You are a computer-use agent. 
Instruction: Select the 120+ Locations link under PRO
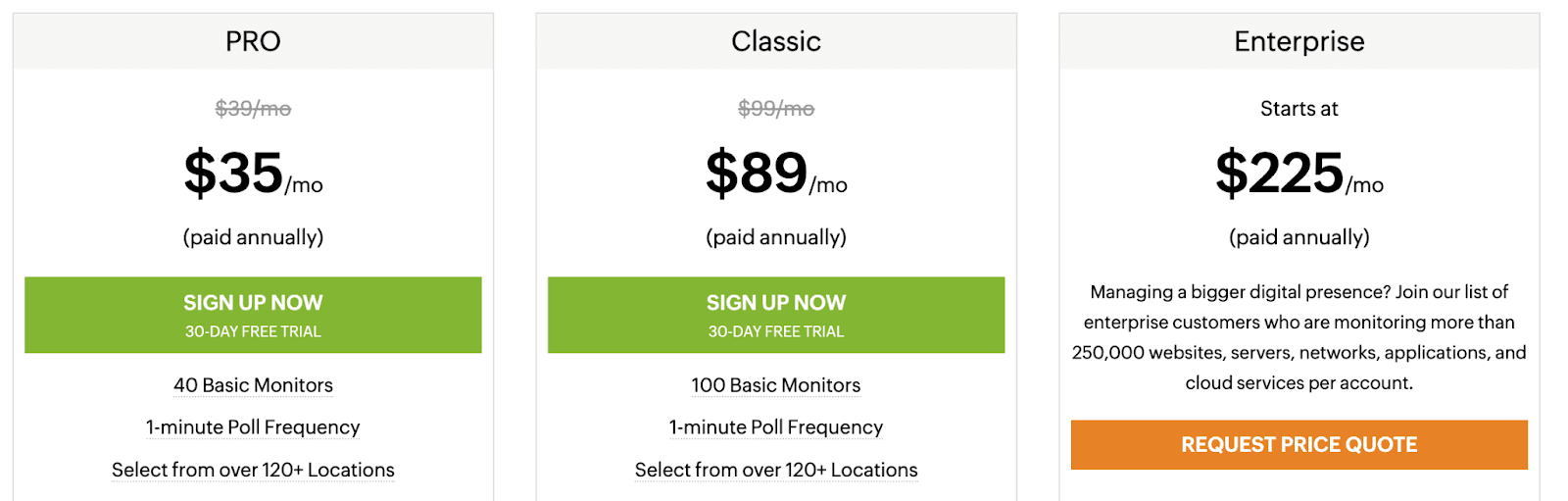(253, 470)
